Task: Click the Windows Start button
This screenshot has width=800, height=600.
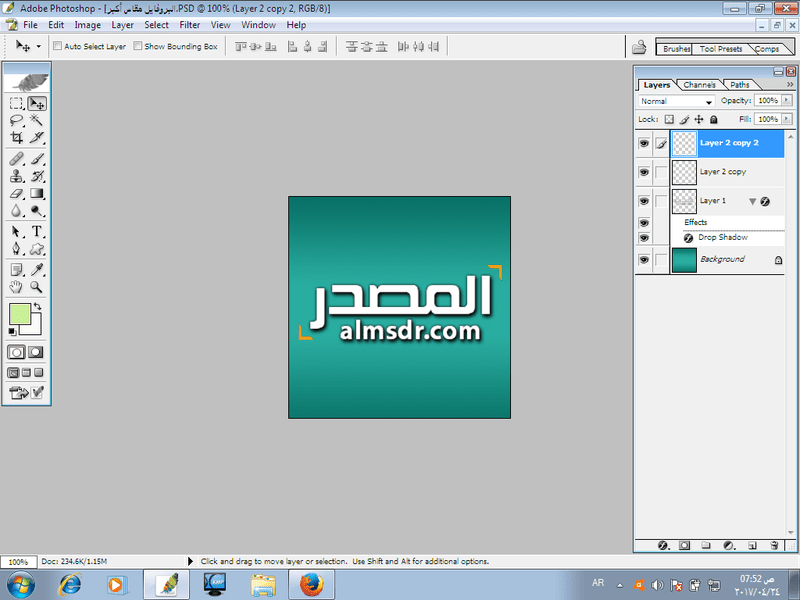Action: pos(19,584)
